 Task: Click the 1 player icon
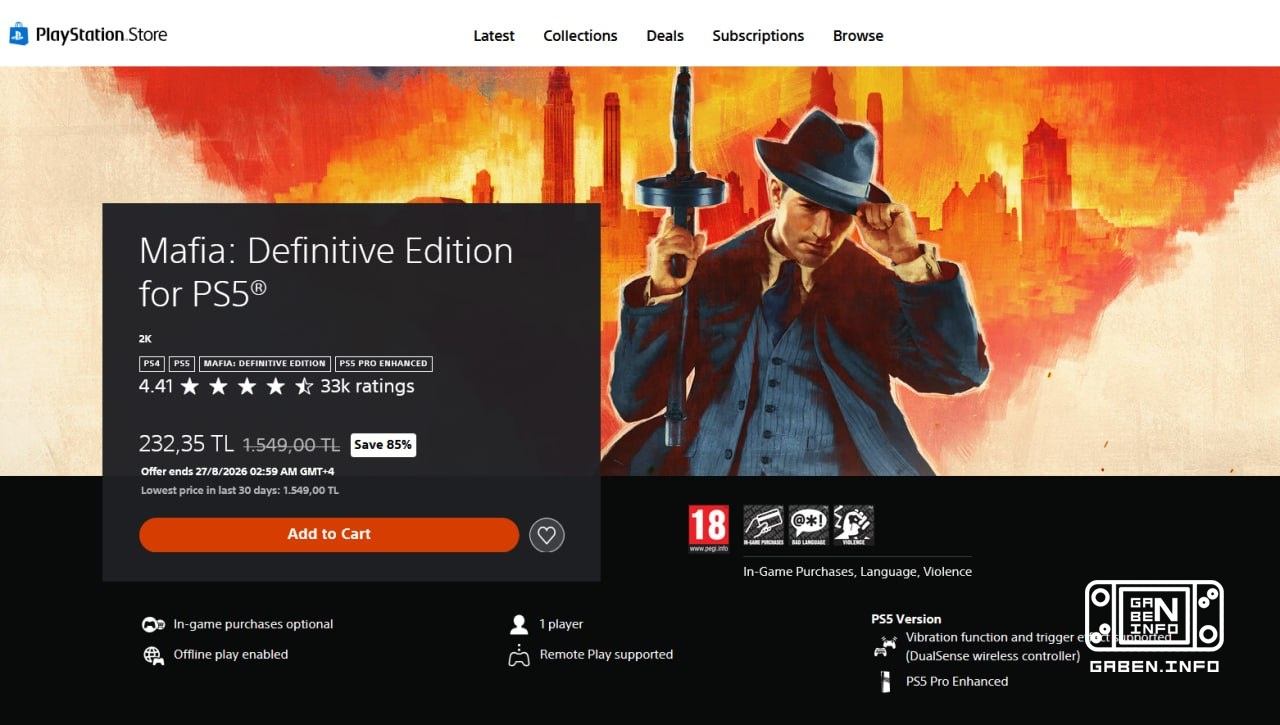[519, 624]
